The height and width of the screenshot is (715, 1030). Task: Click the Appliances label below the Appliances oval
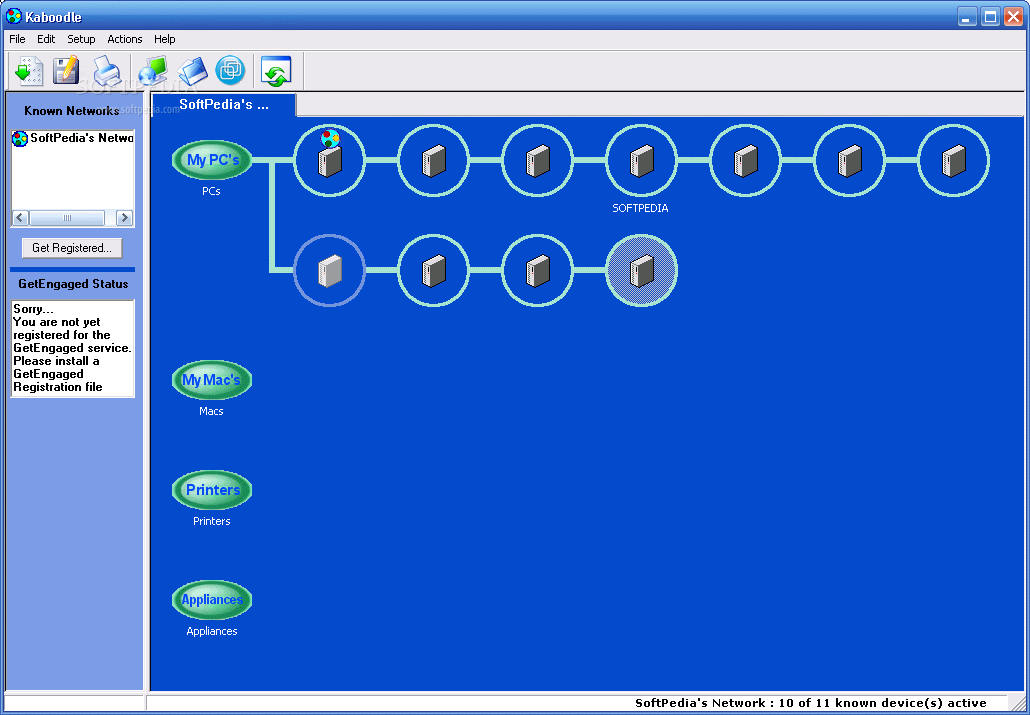coord(212,631)
